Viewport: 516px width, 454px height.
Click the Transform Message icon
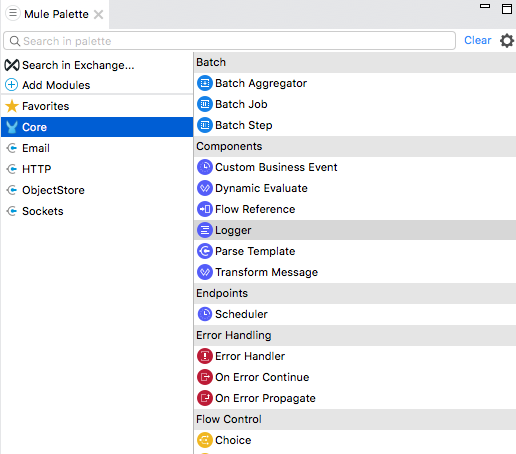[x=205, y=272]
